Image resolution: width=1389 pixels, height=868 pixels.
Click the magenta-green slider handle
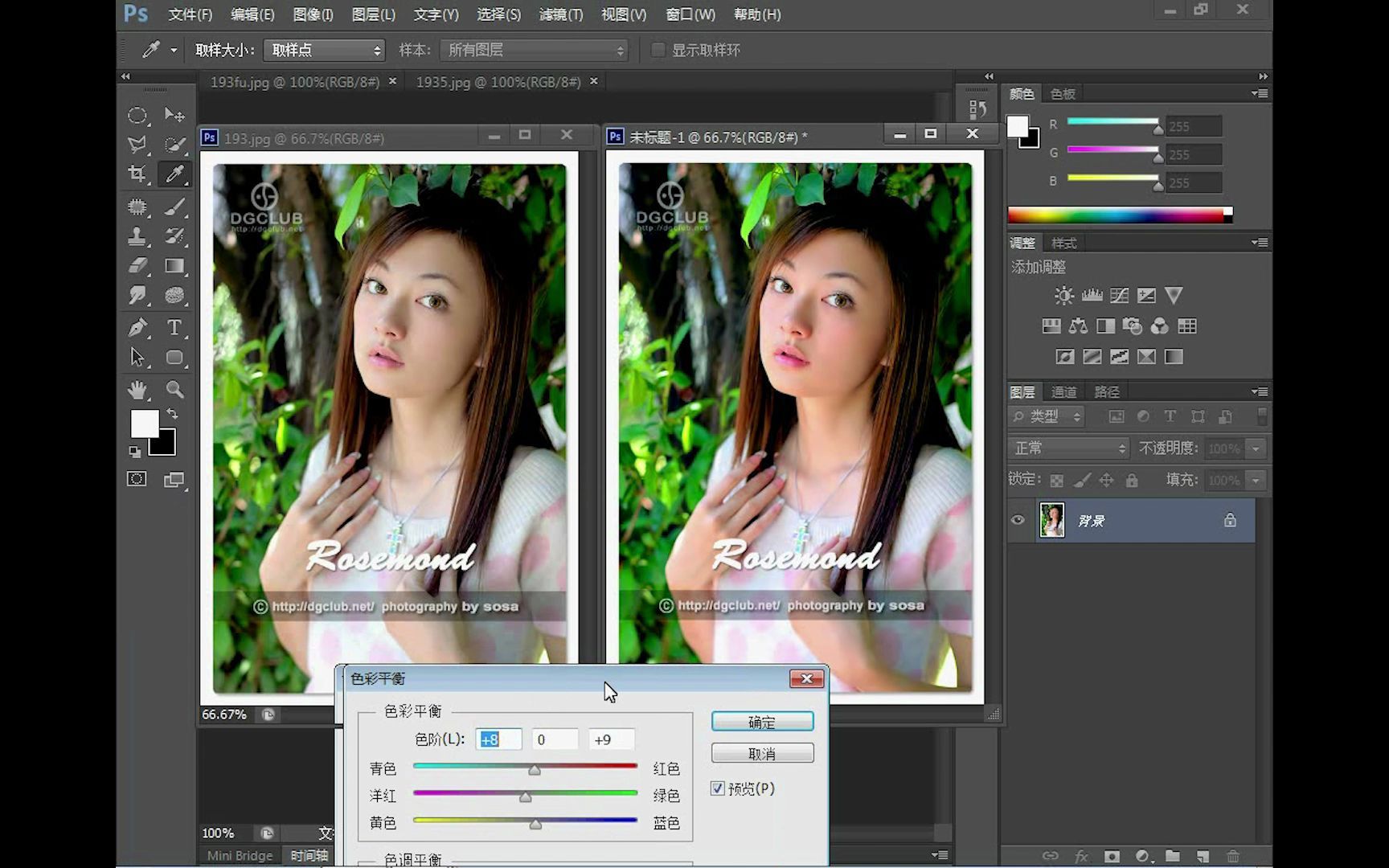tap(525, 797)
